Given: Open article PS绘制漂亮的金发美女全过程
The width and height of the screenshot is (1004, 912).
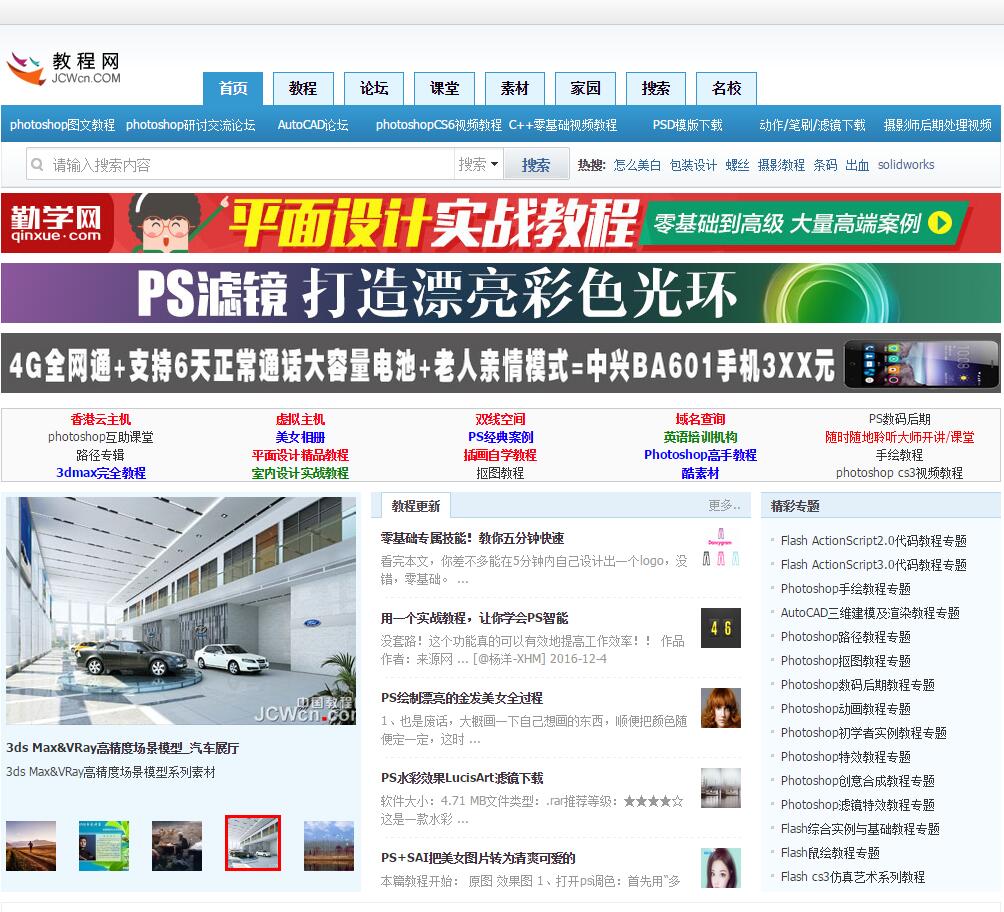Looking at the screenshot, I should [x=462, y=698].
